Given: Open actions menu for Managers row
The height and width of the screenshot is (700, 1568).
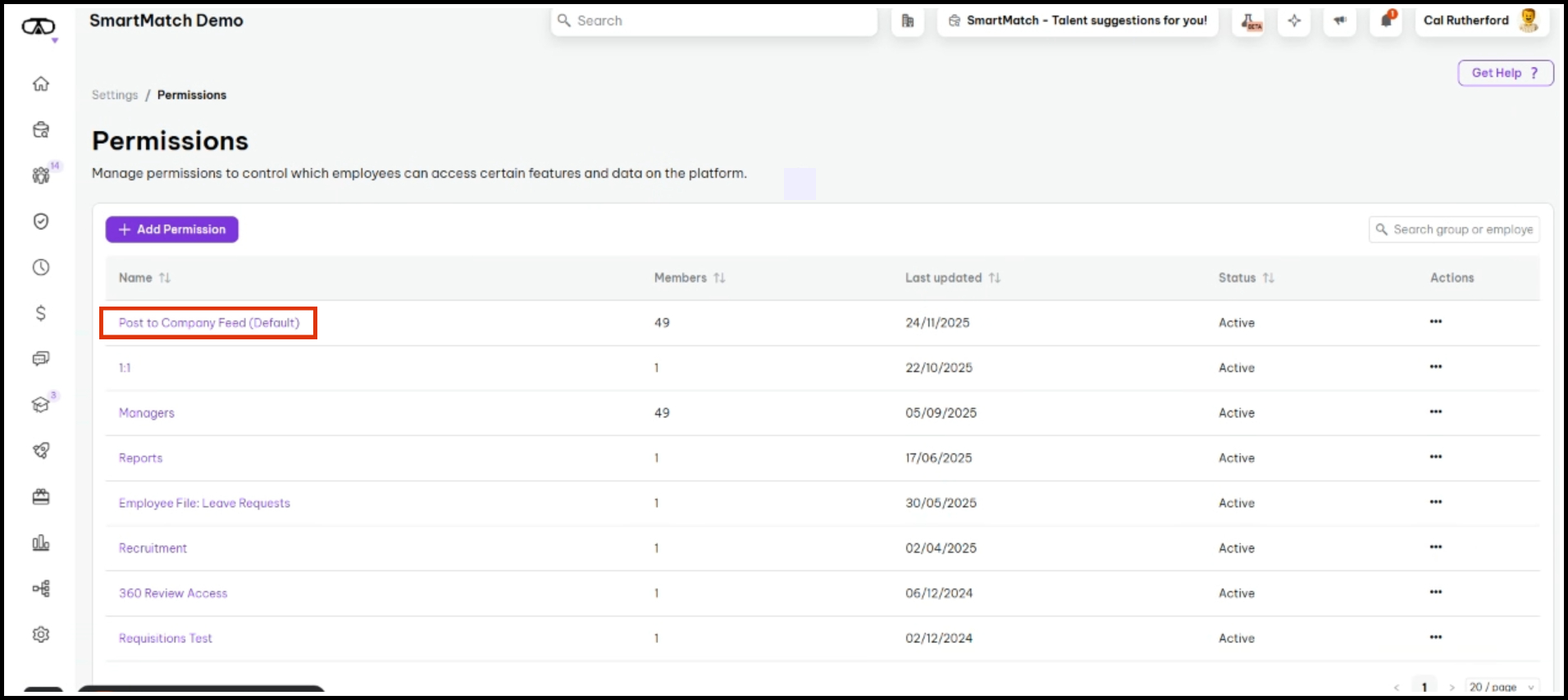Looking at the screenshot, I should coord(1435,412).
